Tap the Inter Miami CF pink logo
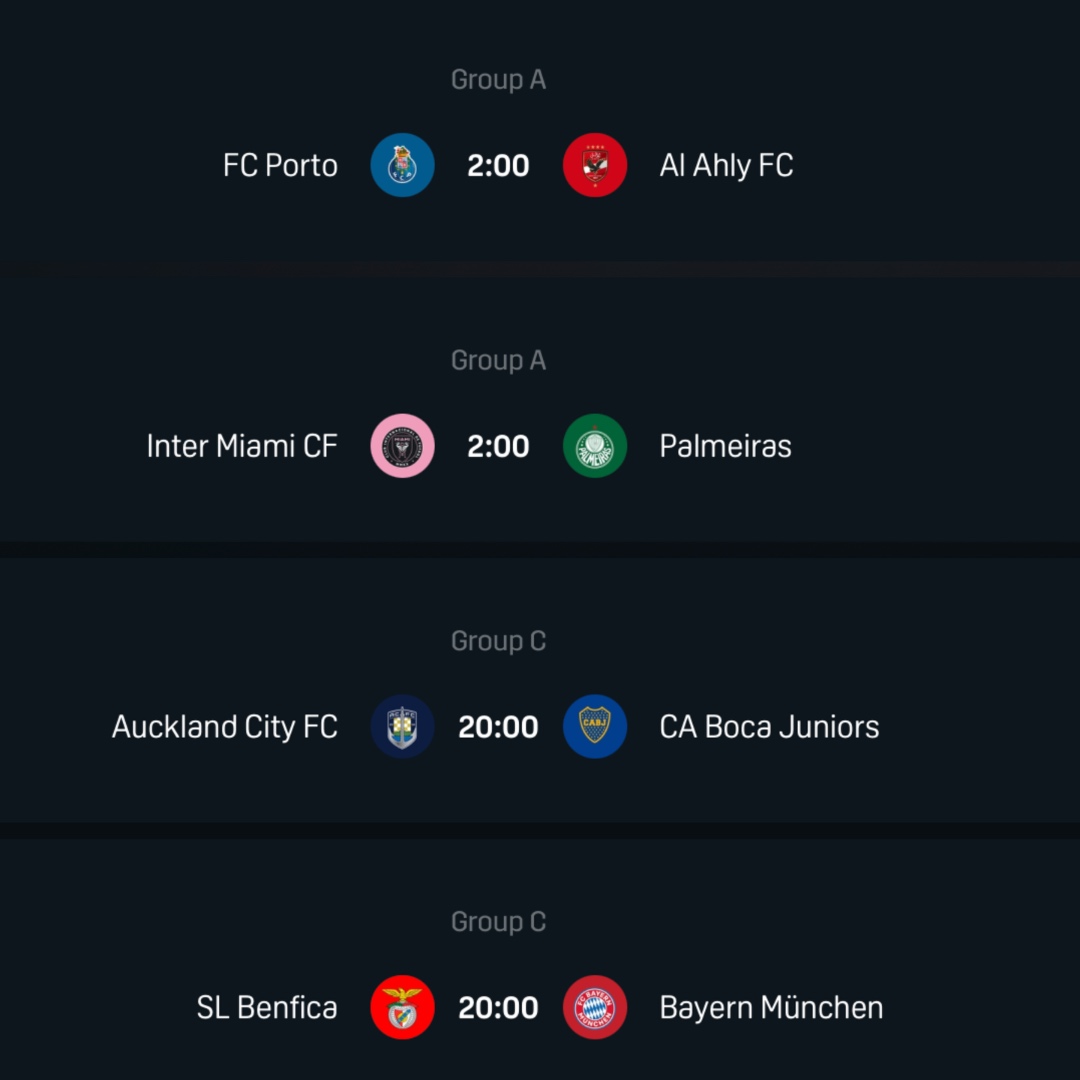The width and height of the screenshot is (1080, 1080). (402, 446)
